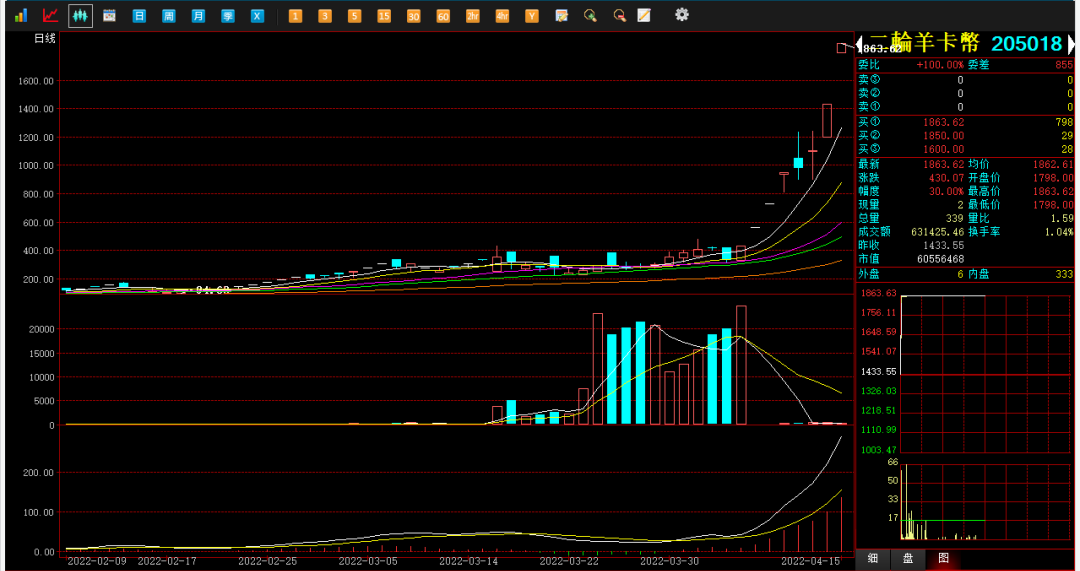1080x571 pixels.
Task: Zoom out with the minus magnifier
Action: [620, 15]
